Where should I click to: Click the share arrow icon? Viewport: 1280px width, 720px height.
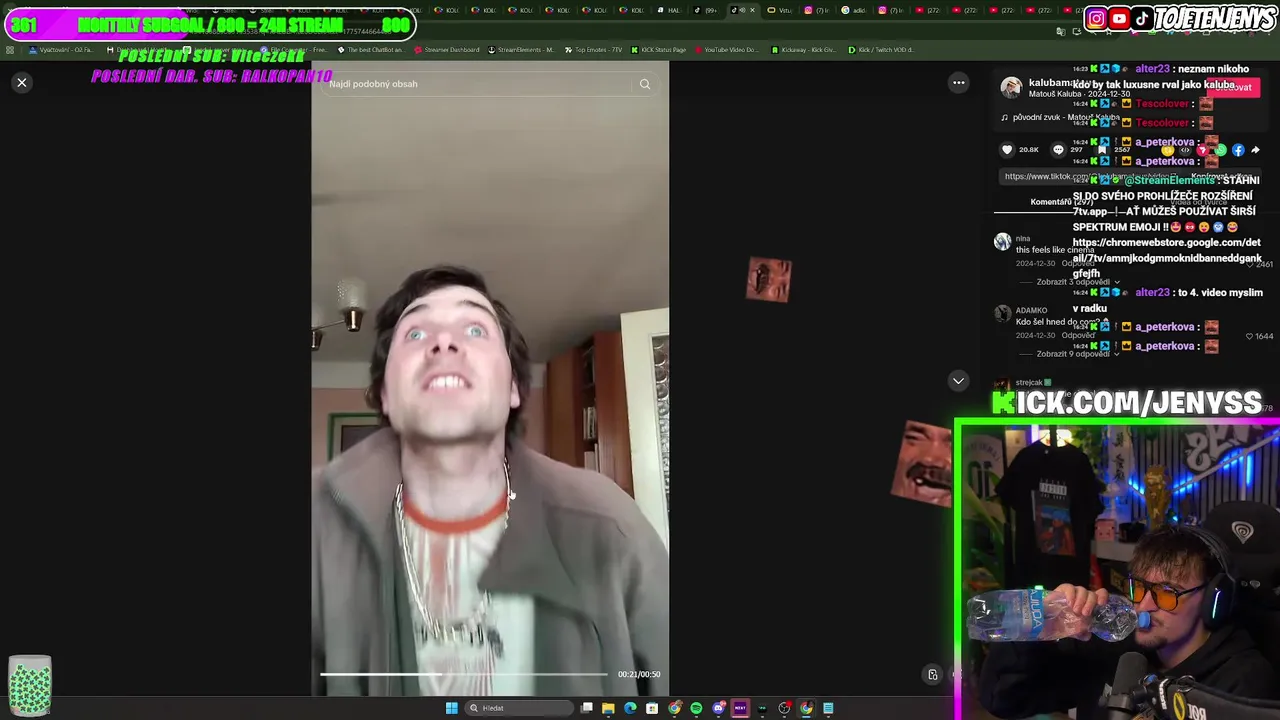(x=1255, y=150)
